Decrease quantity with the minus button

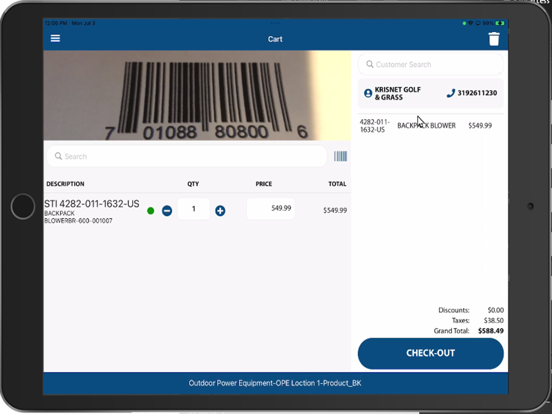167,211
